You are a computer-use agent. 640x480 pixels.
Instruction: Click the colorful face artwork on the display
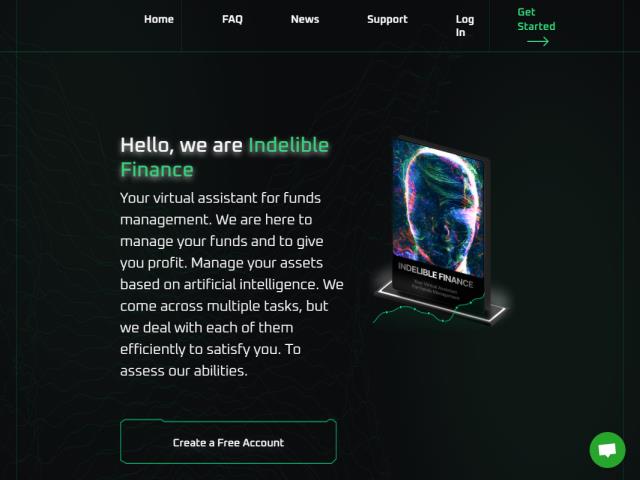click(x=438, y=208)
